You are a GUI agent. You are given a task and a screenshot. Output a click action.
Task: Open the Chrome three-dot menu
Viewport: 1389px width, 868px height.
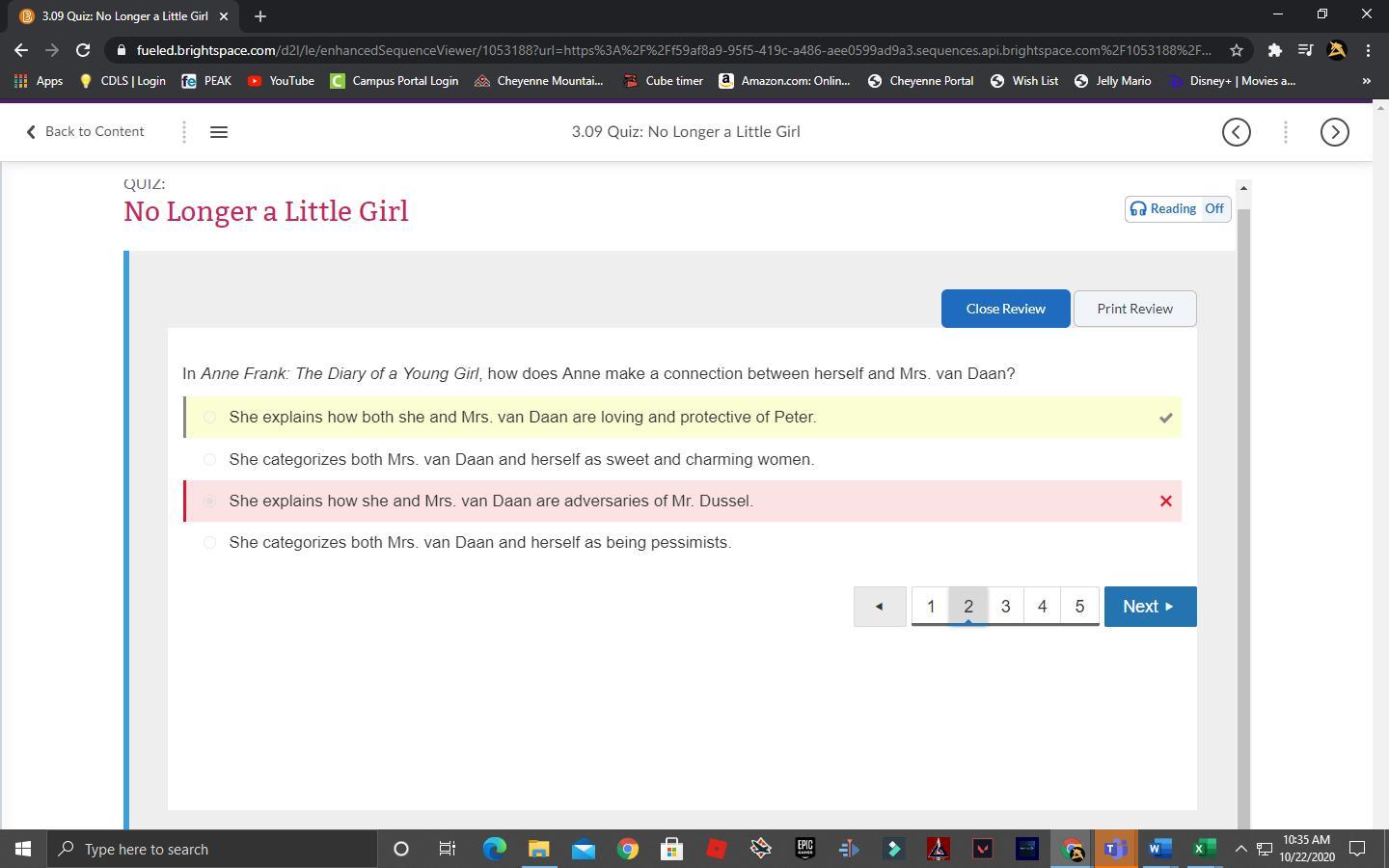point(1368,50)
